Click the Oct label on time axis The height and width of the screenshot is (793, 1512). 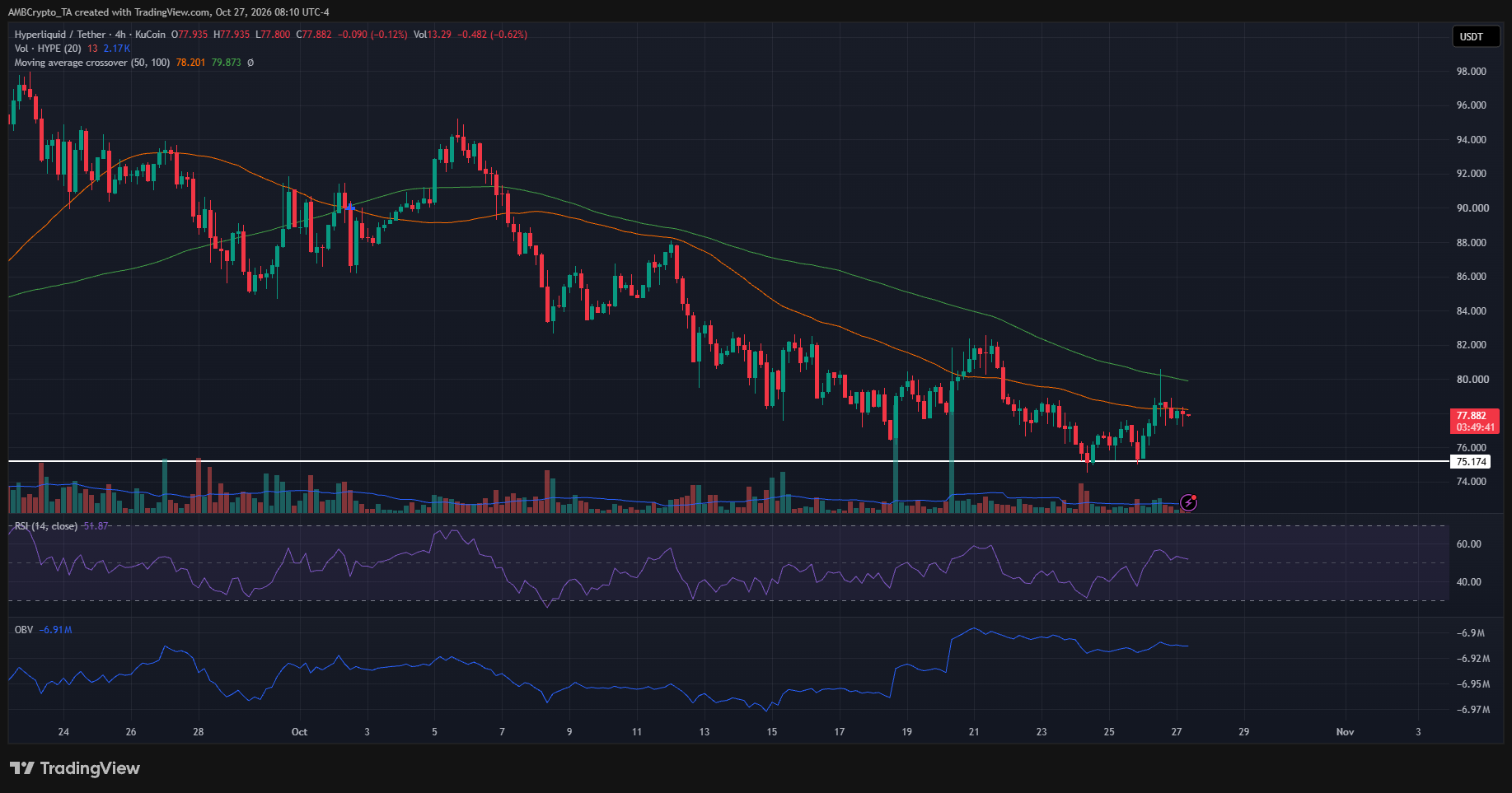299,732
